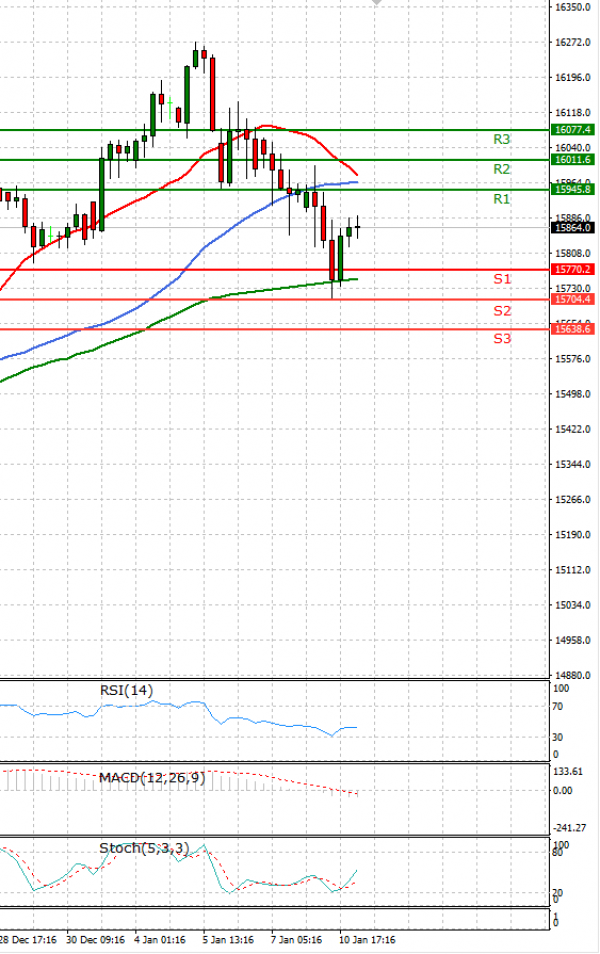Screen dimensions: 600x954
Task: Click the current price tag 15864.0
Action: click(x=571, y=228)
